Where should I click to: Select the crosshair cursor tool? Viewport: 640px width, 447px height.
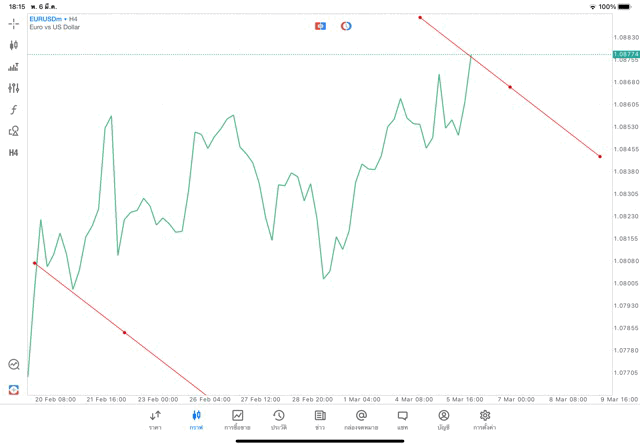(x=13, y=23)
